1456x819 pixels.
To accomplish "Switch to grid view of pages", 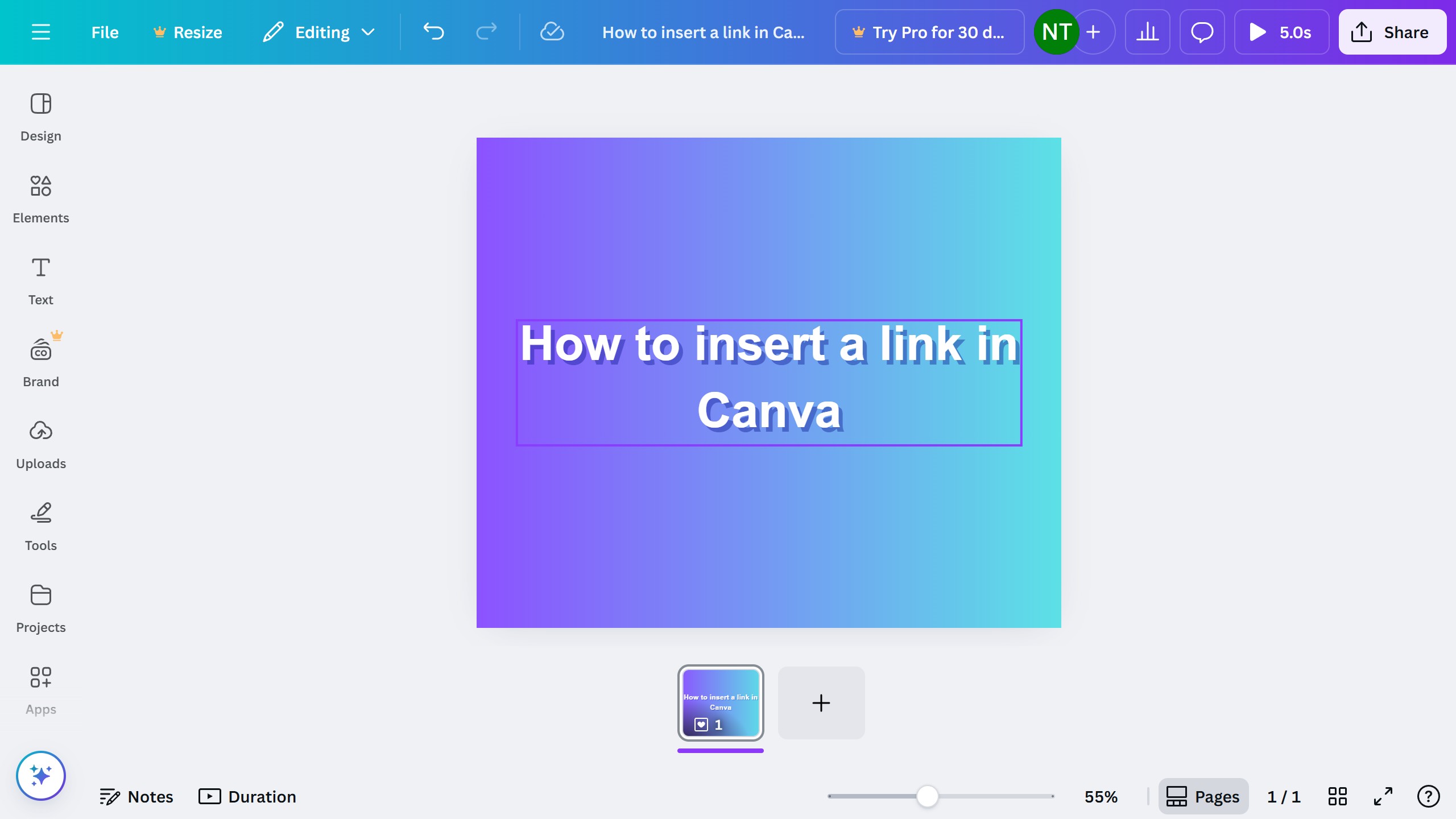I will 1337,796.
